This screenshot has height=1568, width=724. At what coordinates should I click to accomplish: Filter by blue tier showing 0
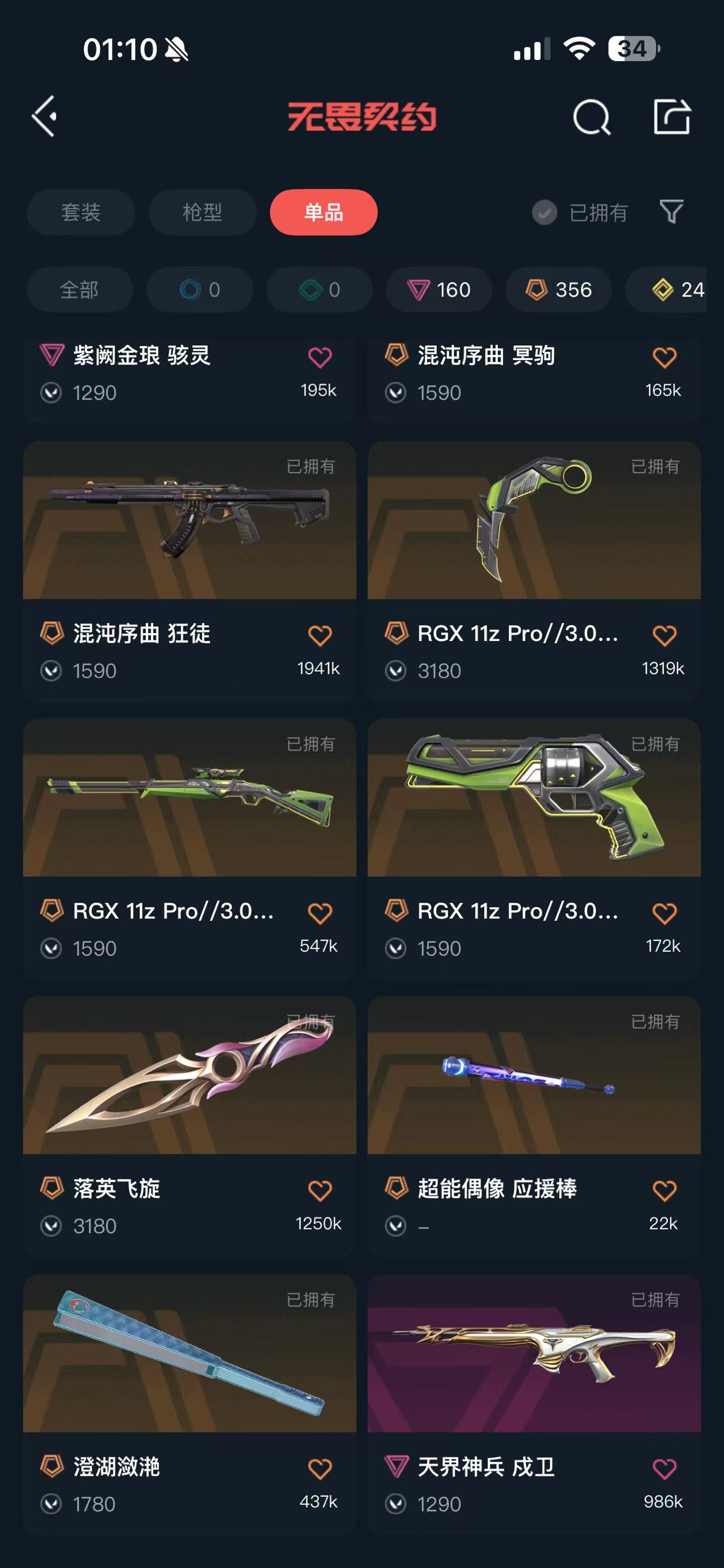[x=200, y=290]
